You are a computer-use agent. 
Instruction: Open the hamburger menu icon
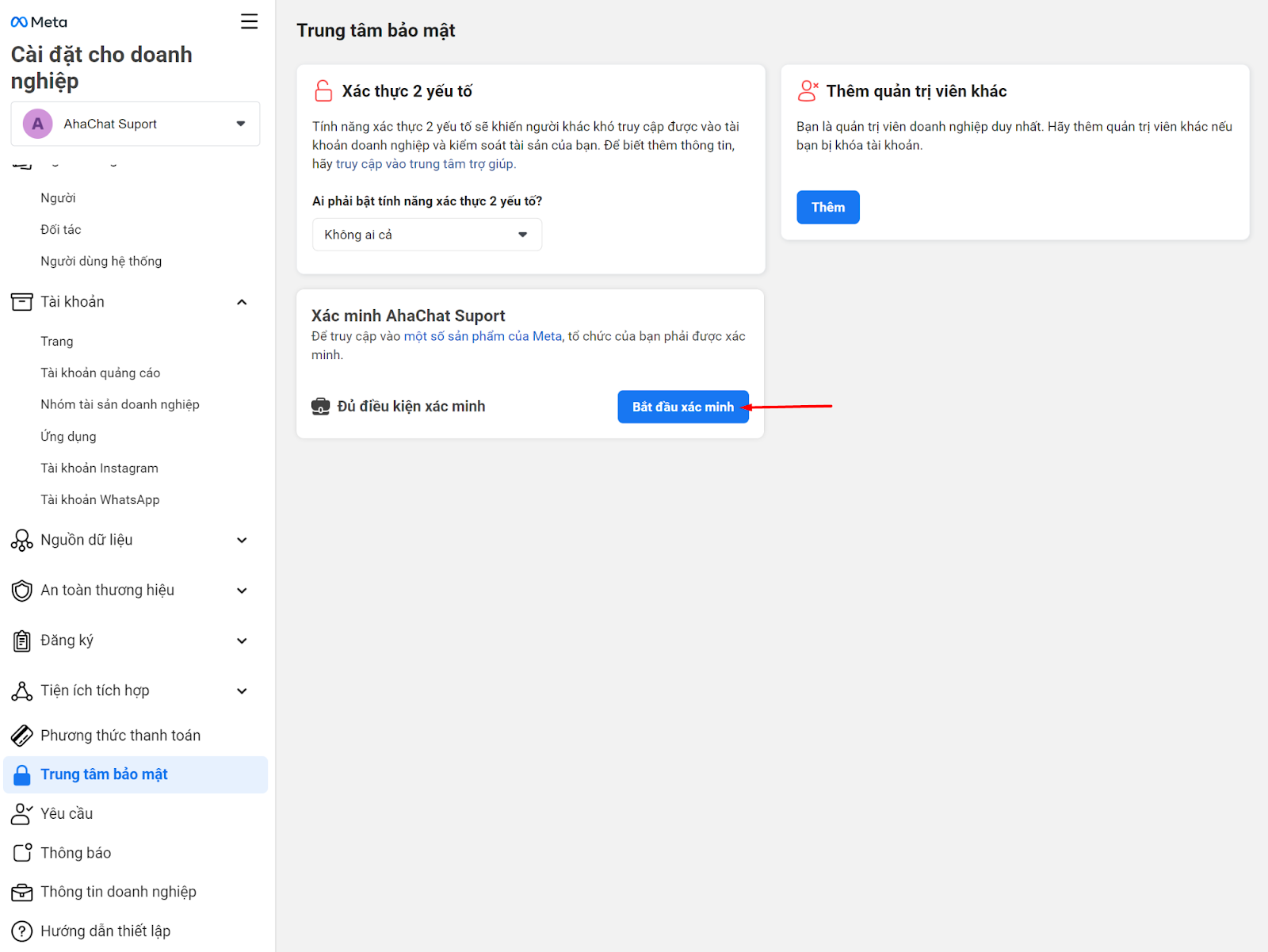[249, 21]
